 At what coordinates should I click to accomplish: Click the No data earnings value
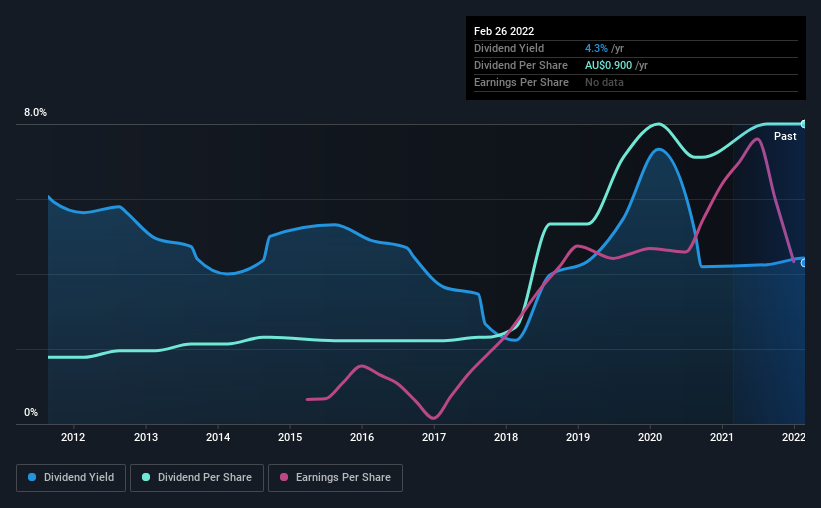click(604, 82)
